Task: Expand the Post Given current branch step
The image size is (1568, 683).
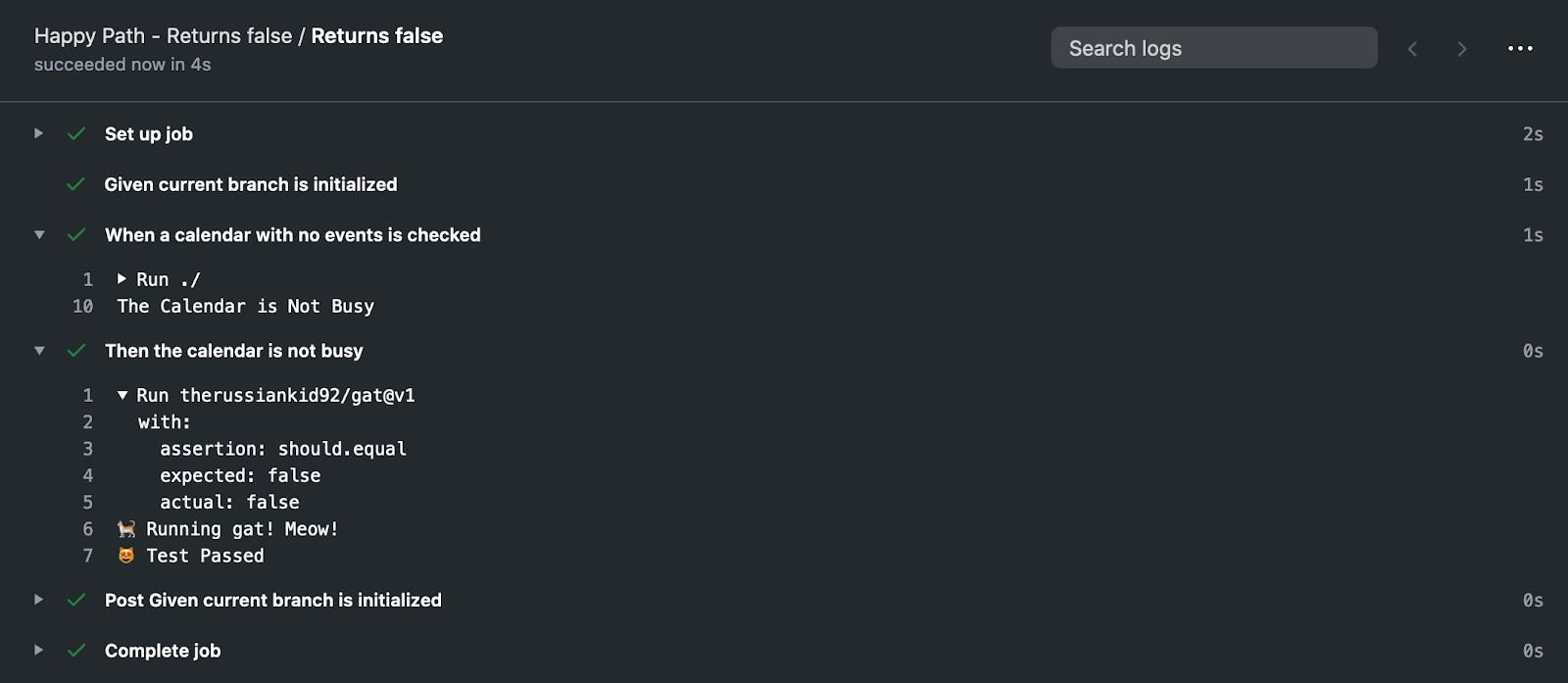Action: click(39, 600)
